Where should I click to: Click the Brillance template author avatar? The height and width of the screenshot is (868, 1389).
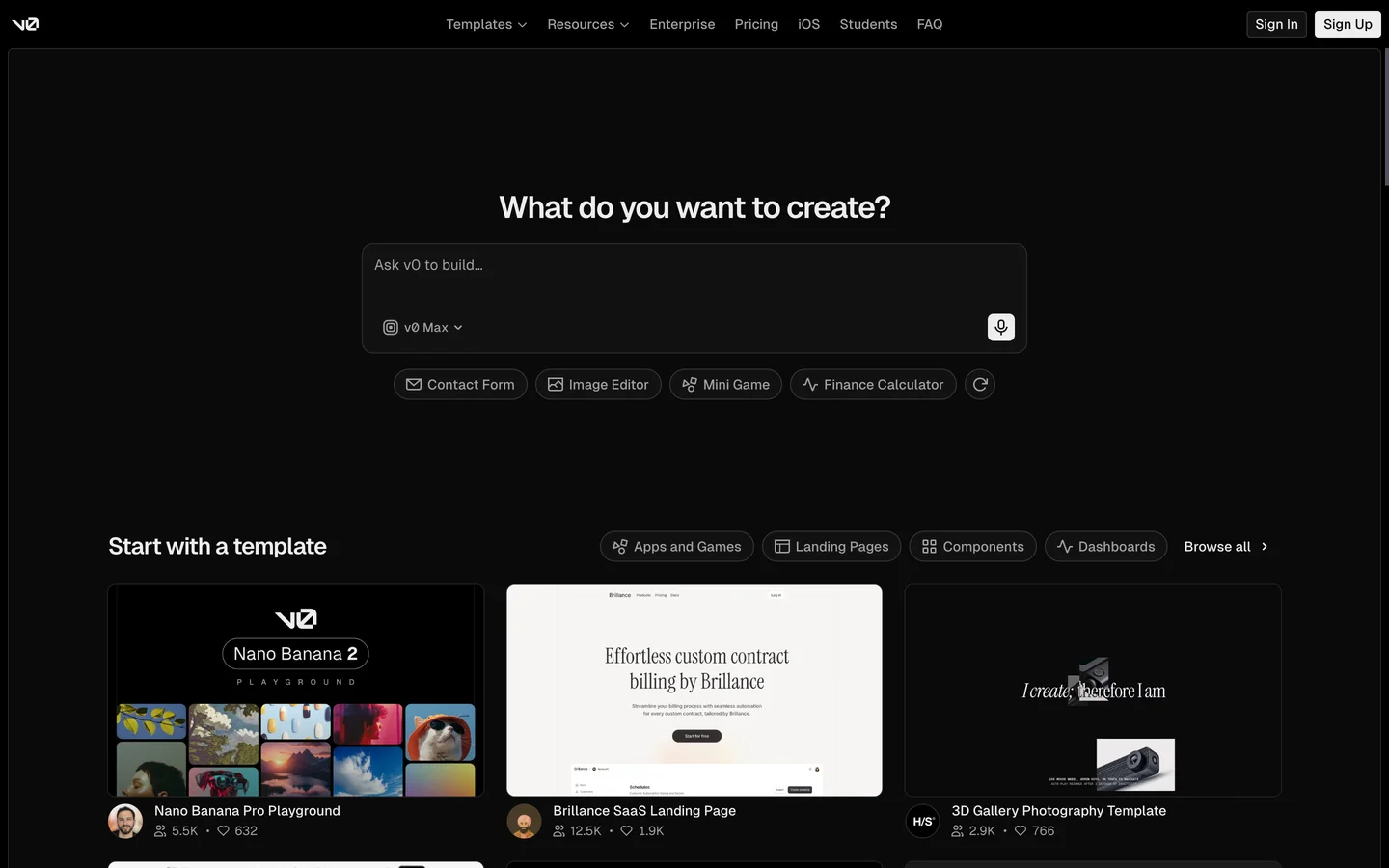point(524,822)
